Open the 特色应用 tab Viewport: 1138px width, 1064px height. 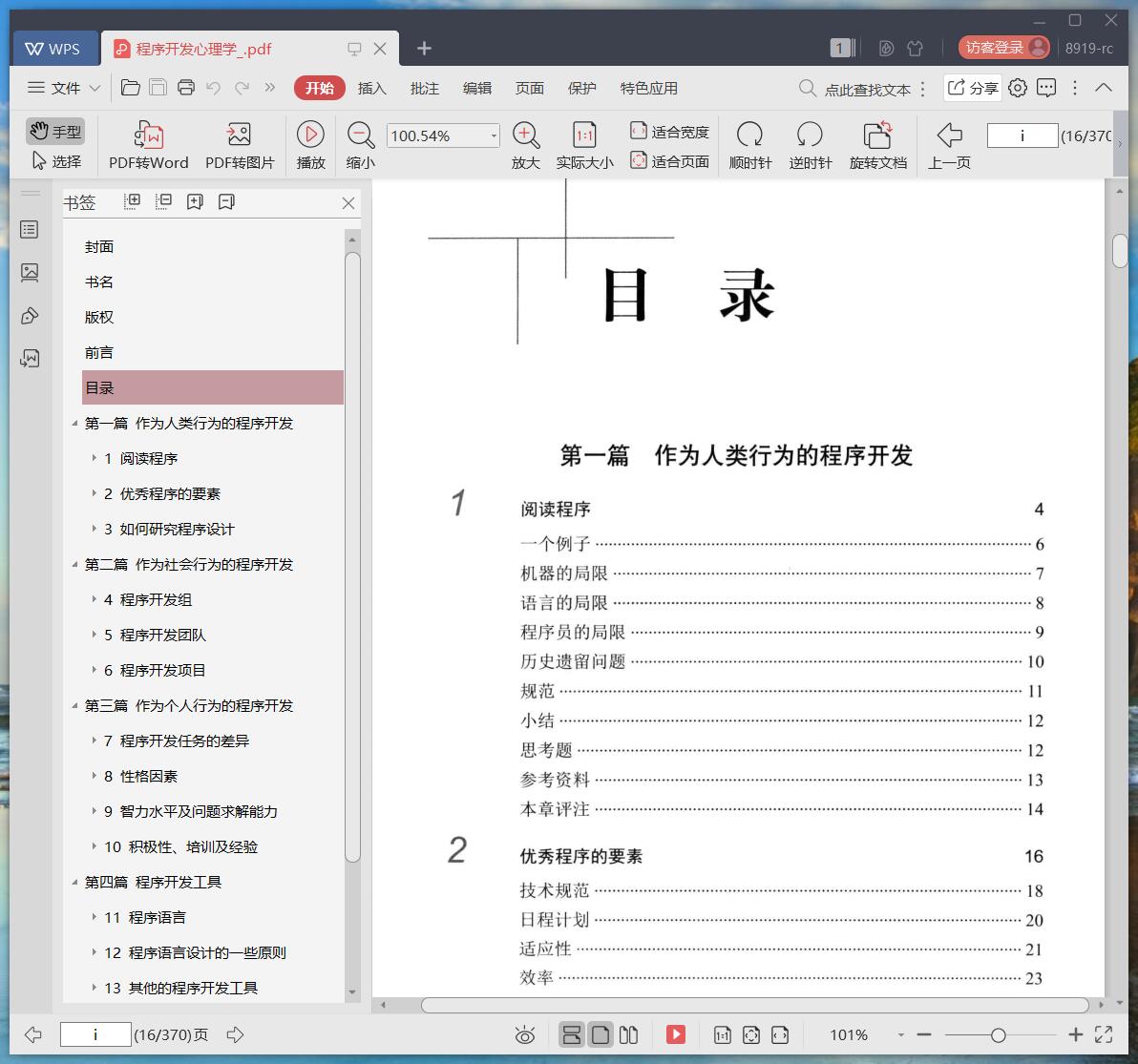[x=649, y=89]
